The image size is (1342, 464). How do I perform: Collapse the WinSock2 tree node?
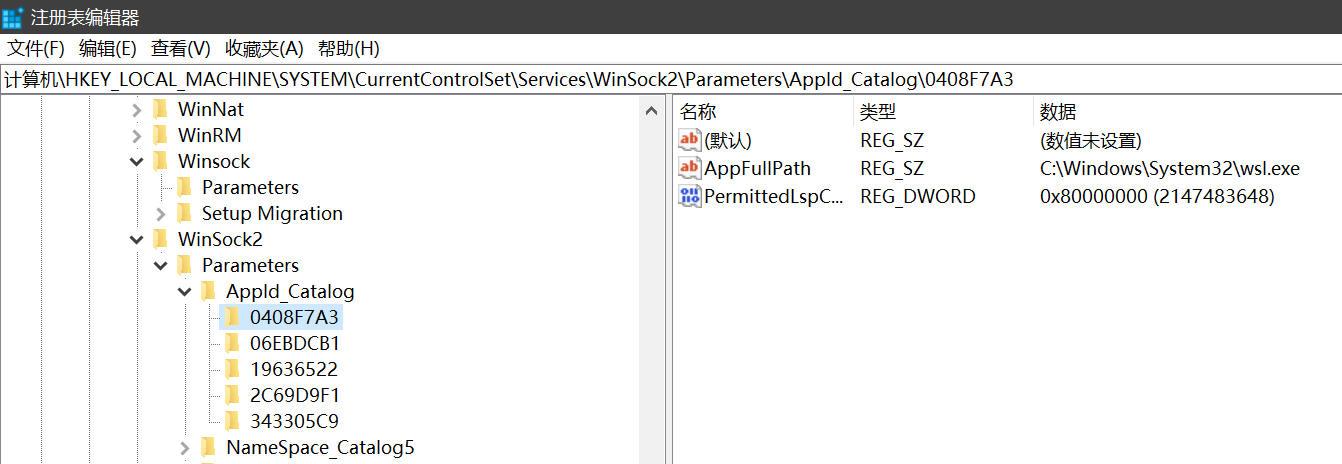(x=137, y=239)
